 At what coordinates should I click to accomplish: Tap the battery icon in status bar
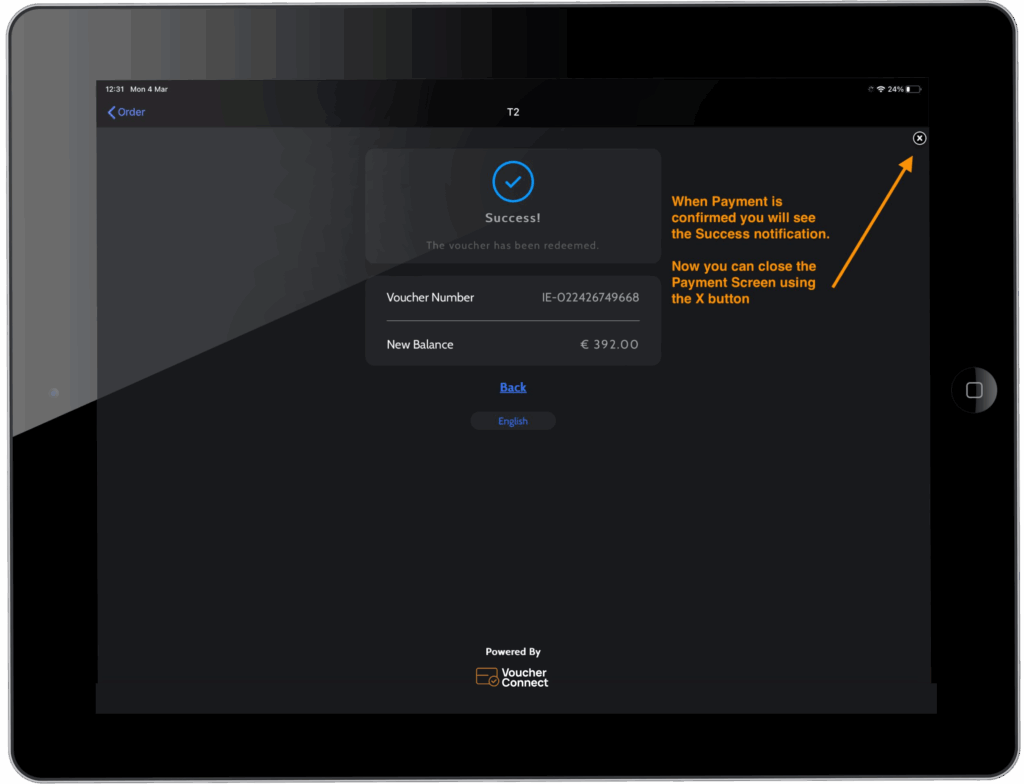[914, 89]
